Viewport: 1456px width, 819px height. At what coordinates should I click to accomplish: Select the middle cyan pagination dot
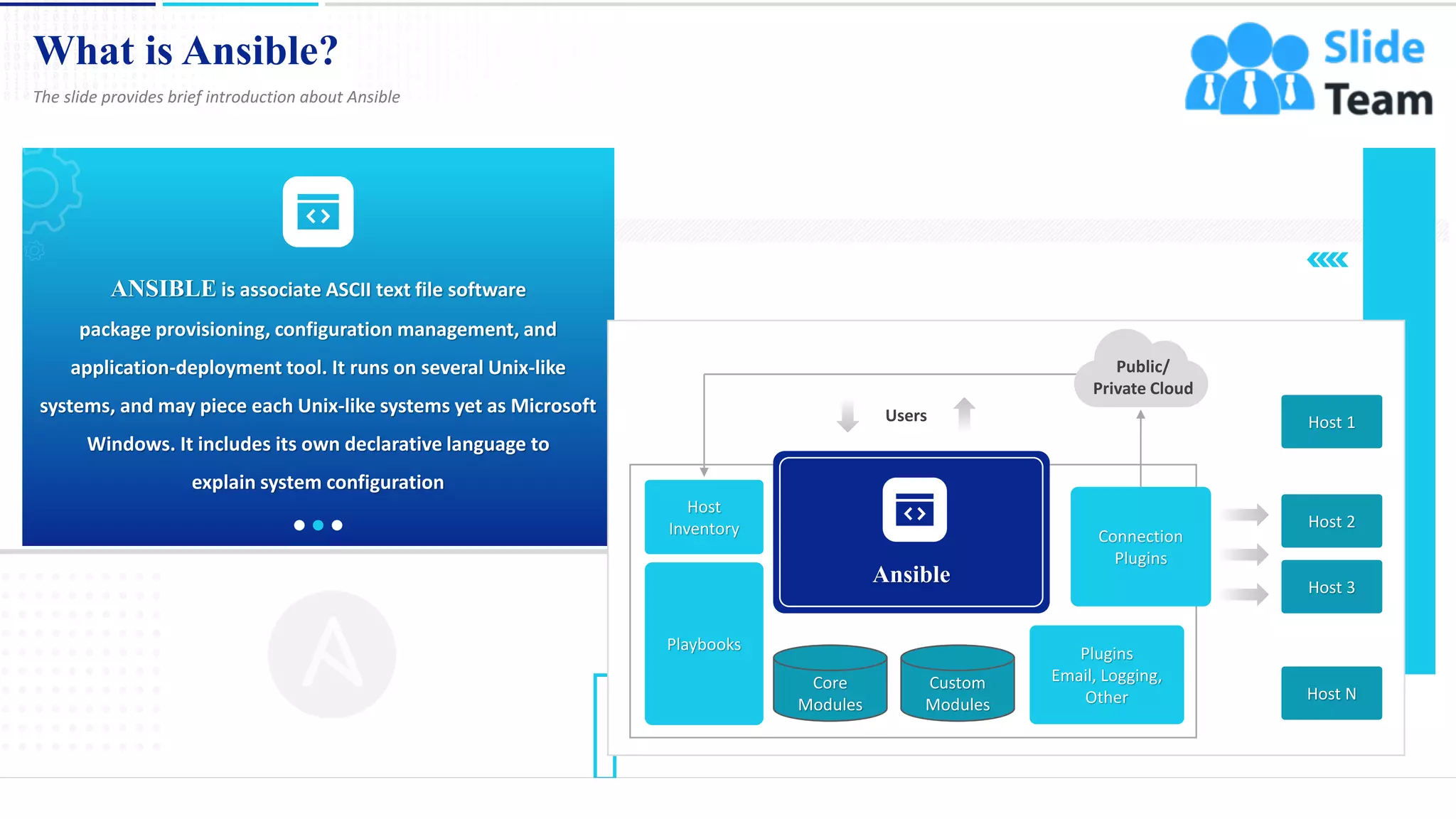(318, 525)
